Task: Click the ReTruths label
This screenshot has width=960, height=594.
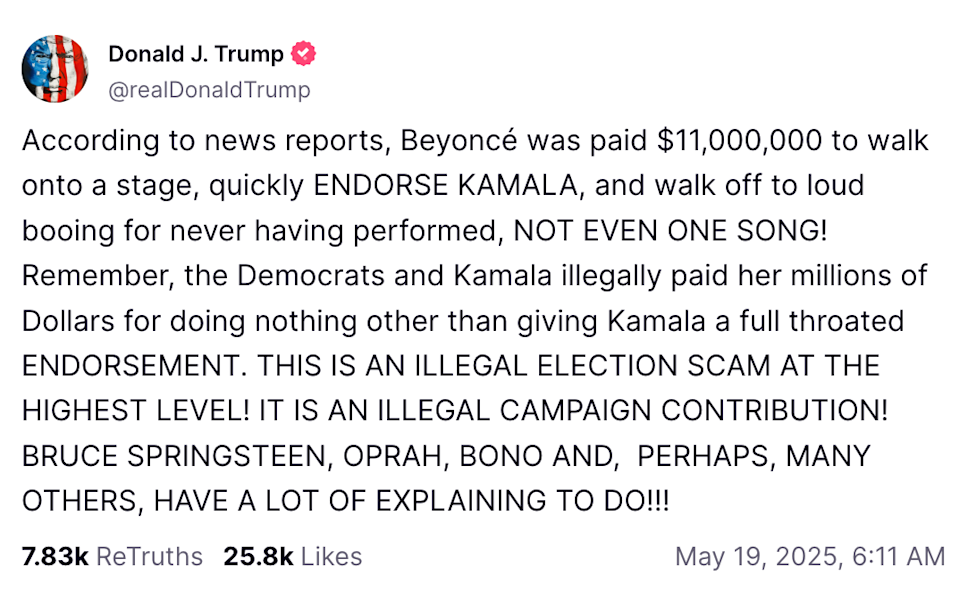Action: [149, 557]
